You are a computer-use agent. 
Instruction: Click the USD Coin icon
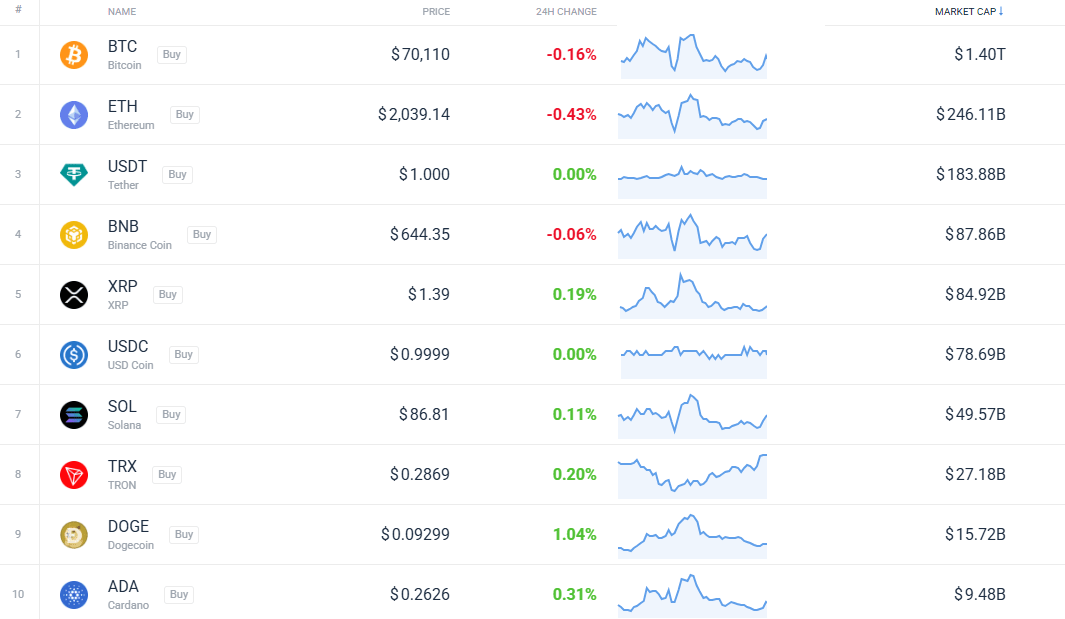tap(74, 355)
